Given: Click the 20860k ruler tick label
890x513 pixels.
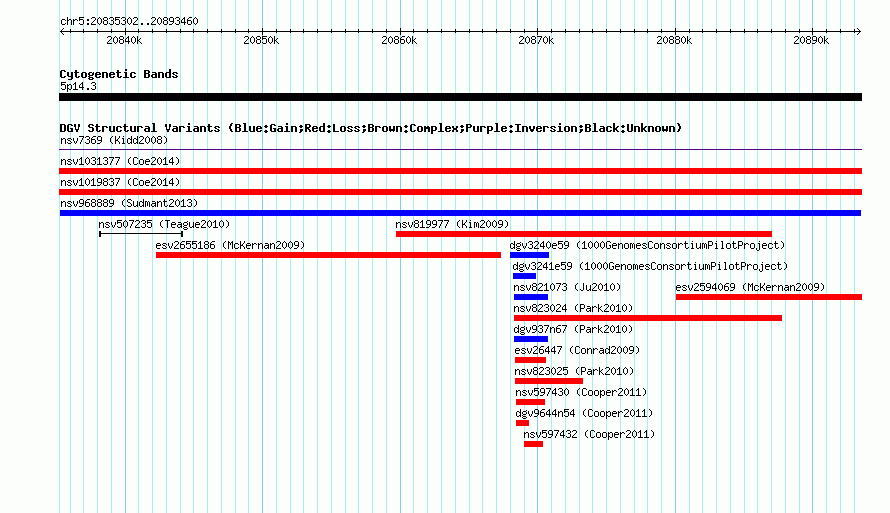Looking at the screenshot, I should (x=399, y=40).
